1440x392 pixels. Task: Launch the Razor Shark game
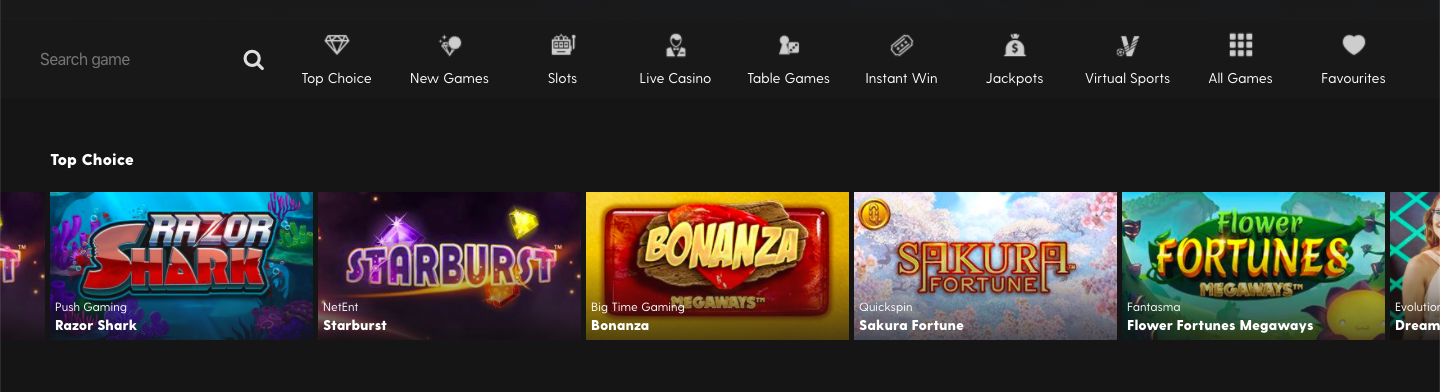tap(182, 266)
